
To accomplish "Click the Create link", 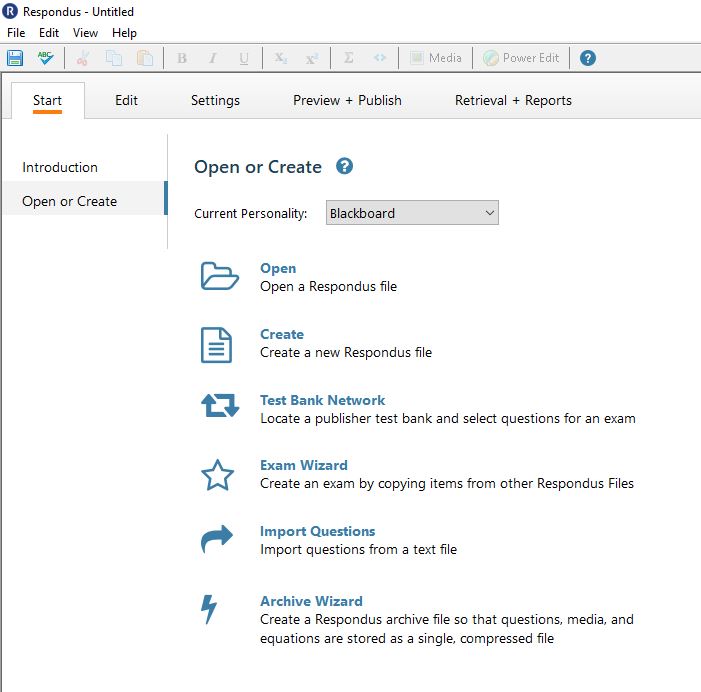I will point(282,334).
